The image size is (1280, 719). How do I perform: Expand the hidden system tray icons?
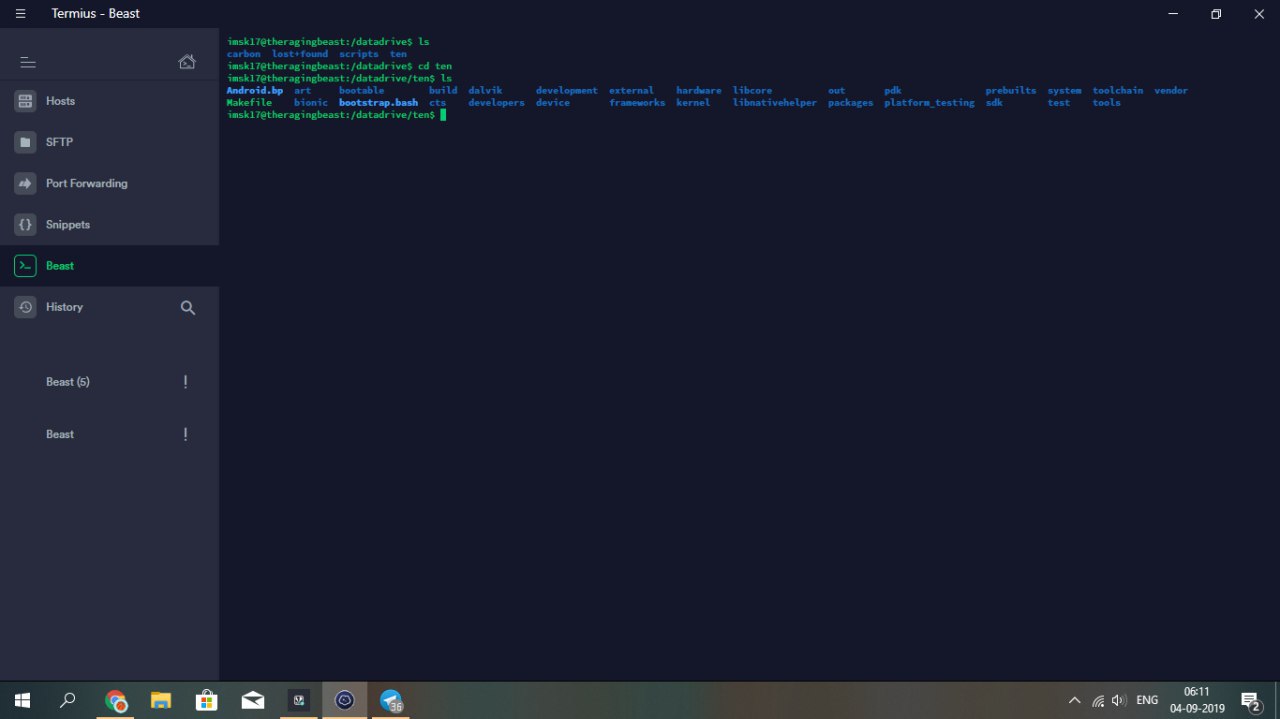coord(1075,700)
